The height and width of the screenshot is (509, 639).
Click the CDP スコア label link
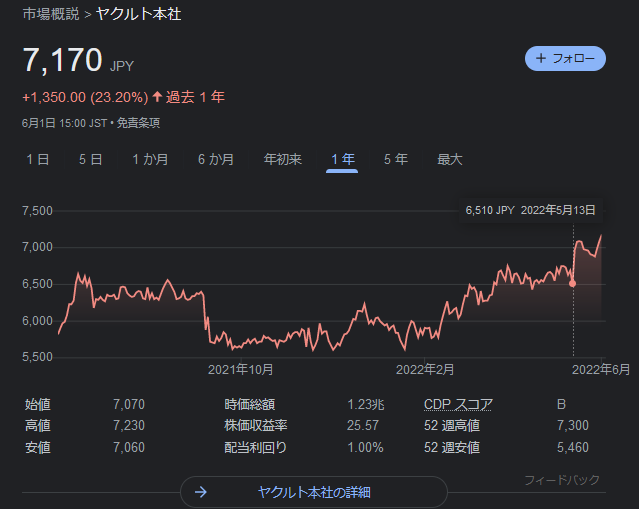(x=458, y=404)
